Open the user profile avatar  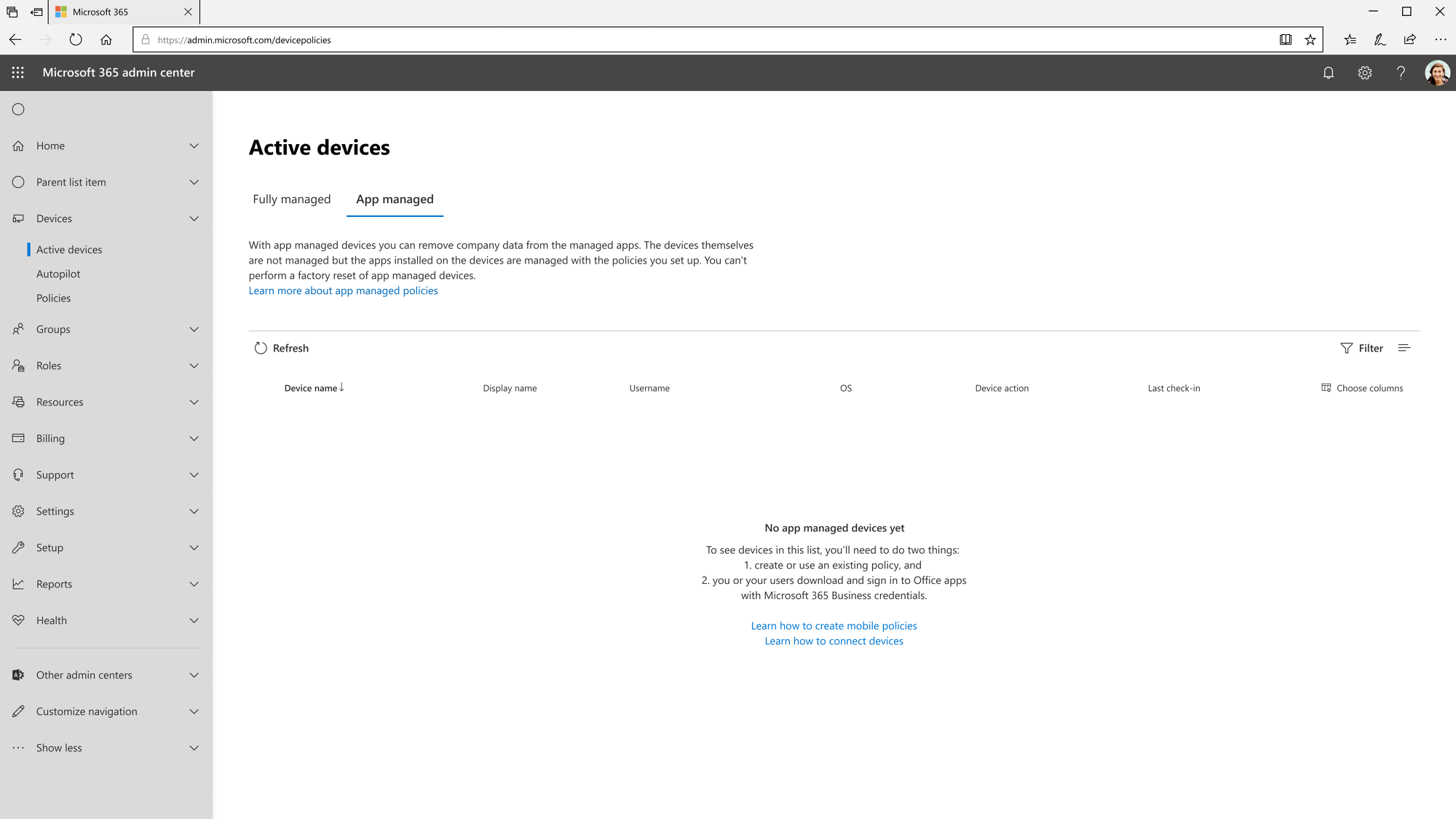tap(1436, 73)
